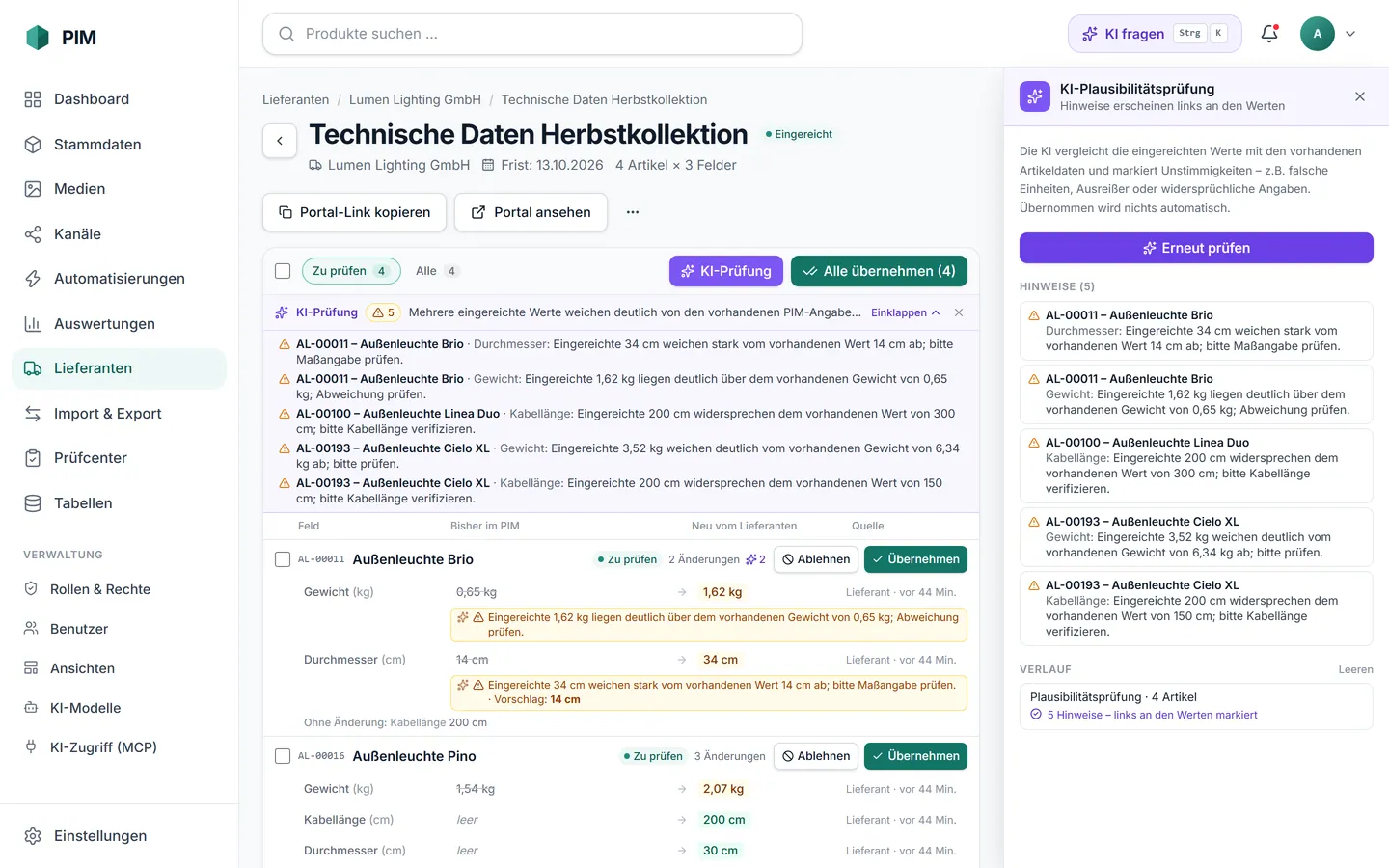Expand the user account chevron menu

(x=1350, y=34)
